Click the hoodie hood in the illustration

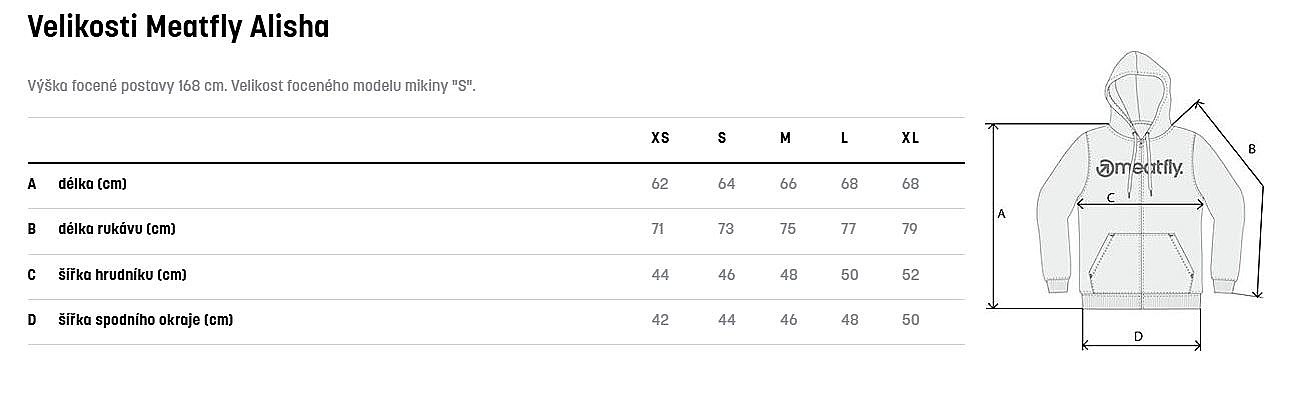click(1142, 90)
